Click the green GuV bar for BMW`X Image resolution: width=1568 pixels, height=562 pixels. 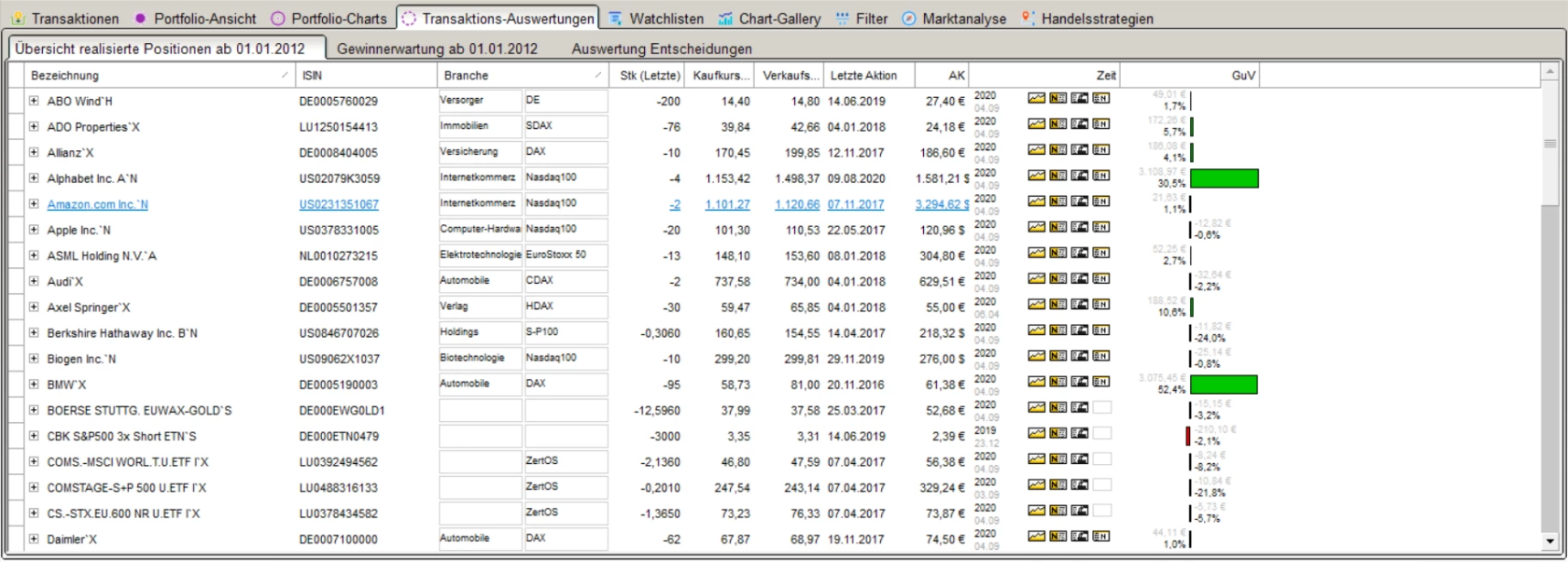point(1224,385)
